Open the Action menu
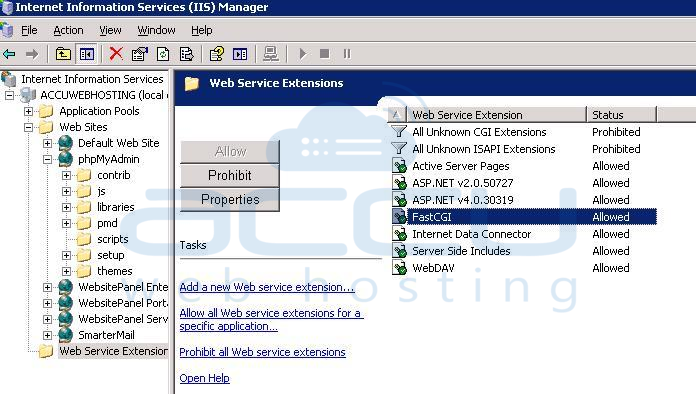 click(x=68, y=30)
